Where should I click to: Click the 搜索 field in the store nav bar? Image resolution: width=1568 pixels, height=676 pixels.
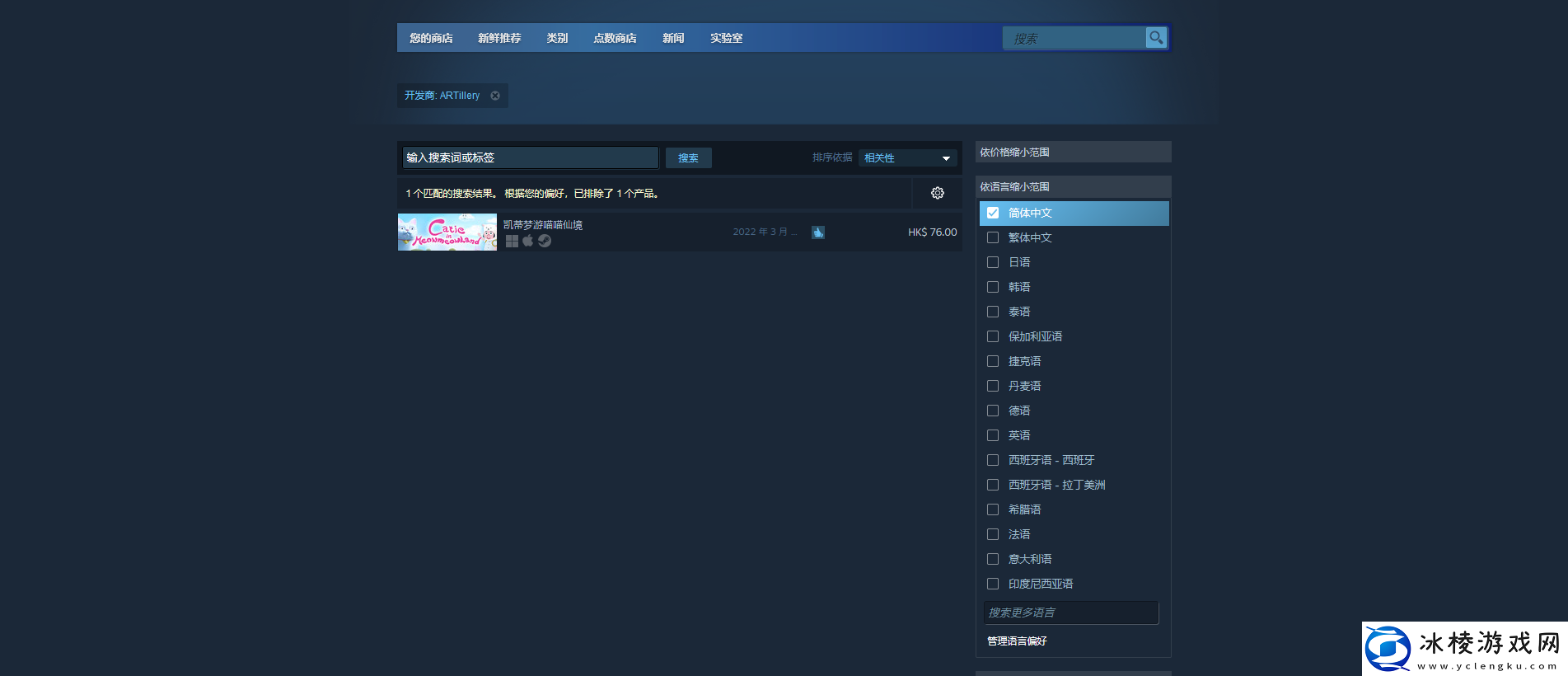click(x=1074, y=38)
